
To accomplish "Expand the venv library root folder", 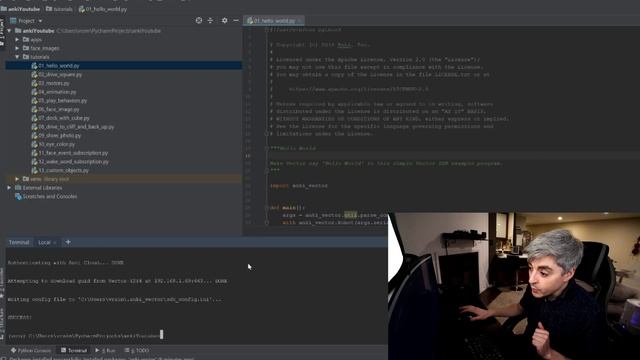I will (x=17, y=179).
